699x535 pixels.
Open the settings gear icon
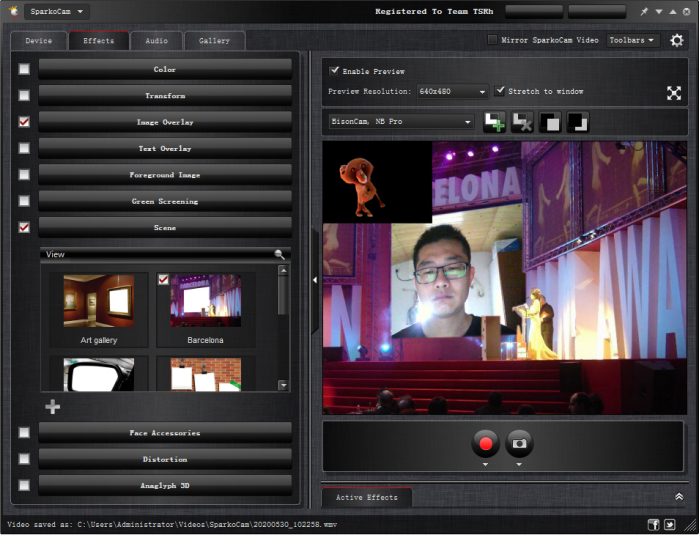pyautogui.click(x=676, y=41)
